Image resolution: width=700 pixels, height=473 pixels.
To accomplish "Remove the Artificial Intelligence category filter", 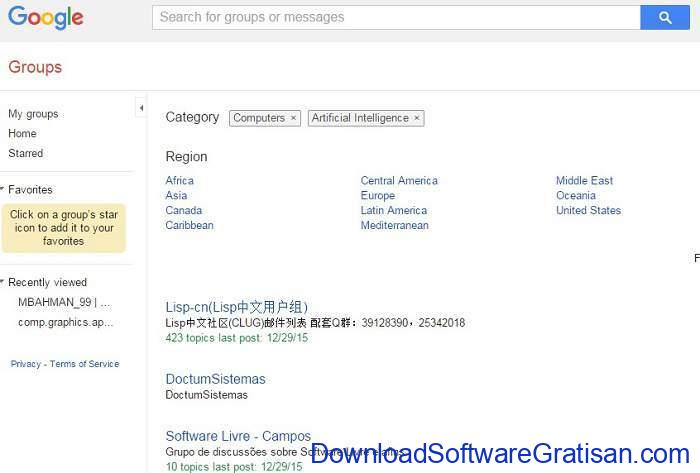I will 417,118.
